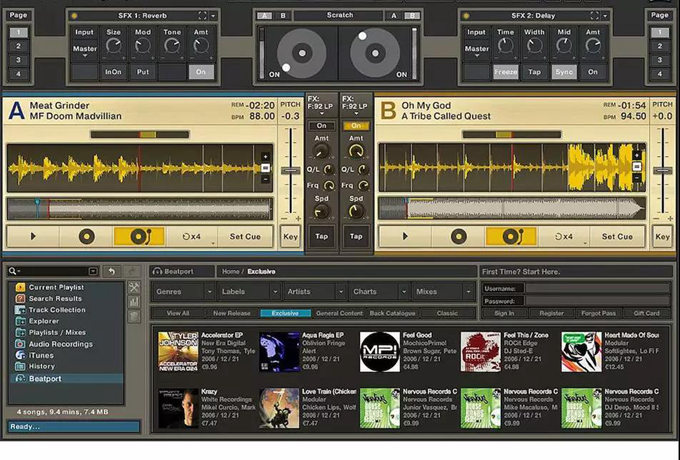The image size is (680, 460).
Task: Open Track Collection in browser tree
Action: click(x=57, y=310)
